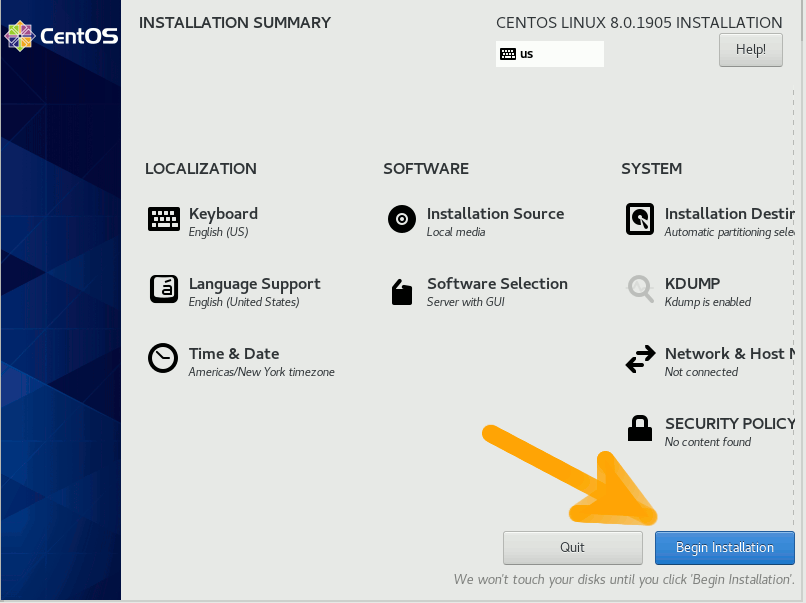Open the KDUMP label
806x603 pixels.
pos(692,284)
